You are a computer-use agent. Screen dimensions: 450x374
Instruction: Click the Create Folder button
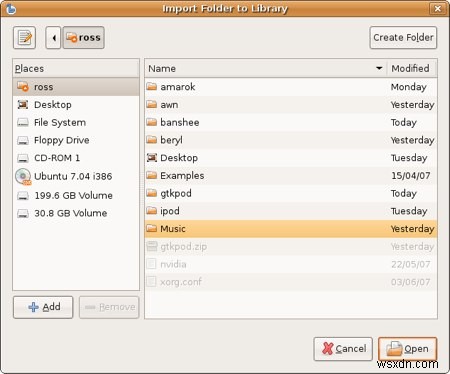tap(403, 38)
